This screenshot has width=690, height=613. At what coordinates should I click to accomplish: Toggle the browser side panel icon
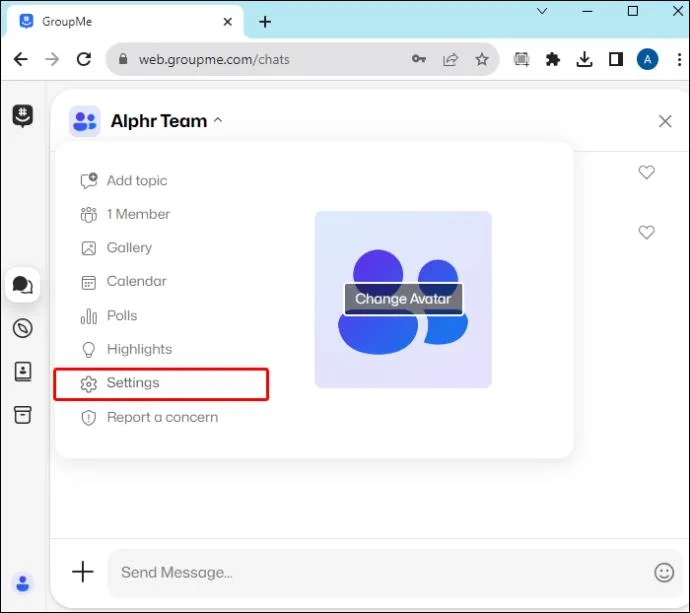click(x=616, y=59)
